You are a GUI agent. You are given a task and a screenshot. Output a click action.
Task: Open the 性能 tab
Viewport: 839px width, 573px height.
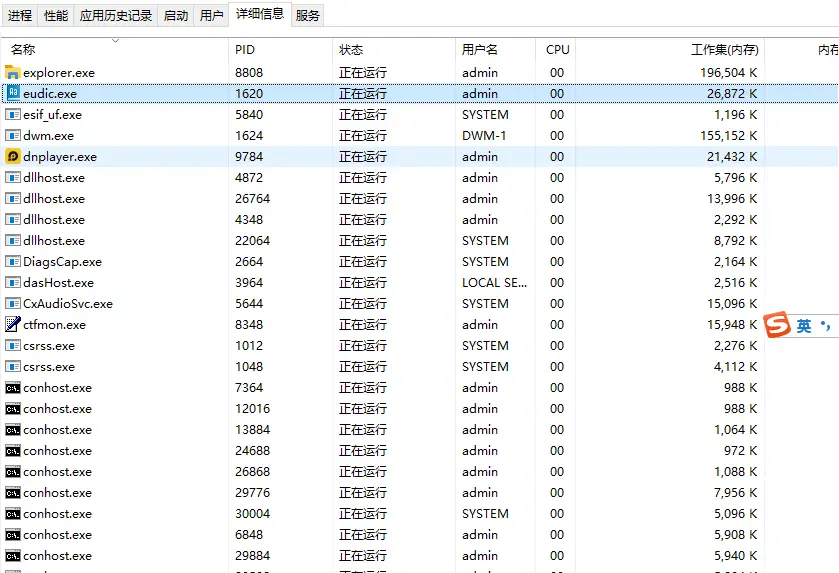point(56,16)
